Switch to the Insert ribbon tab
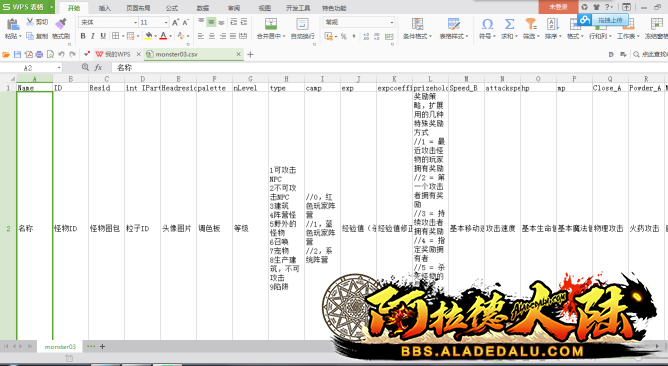 (104, 8)
